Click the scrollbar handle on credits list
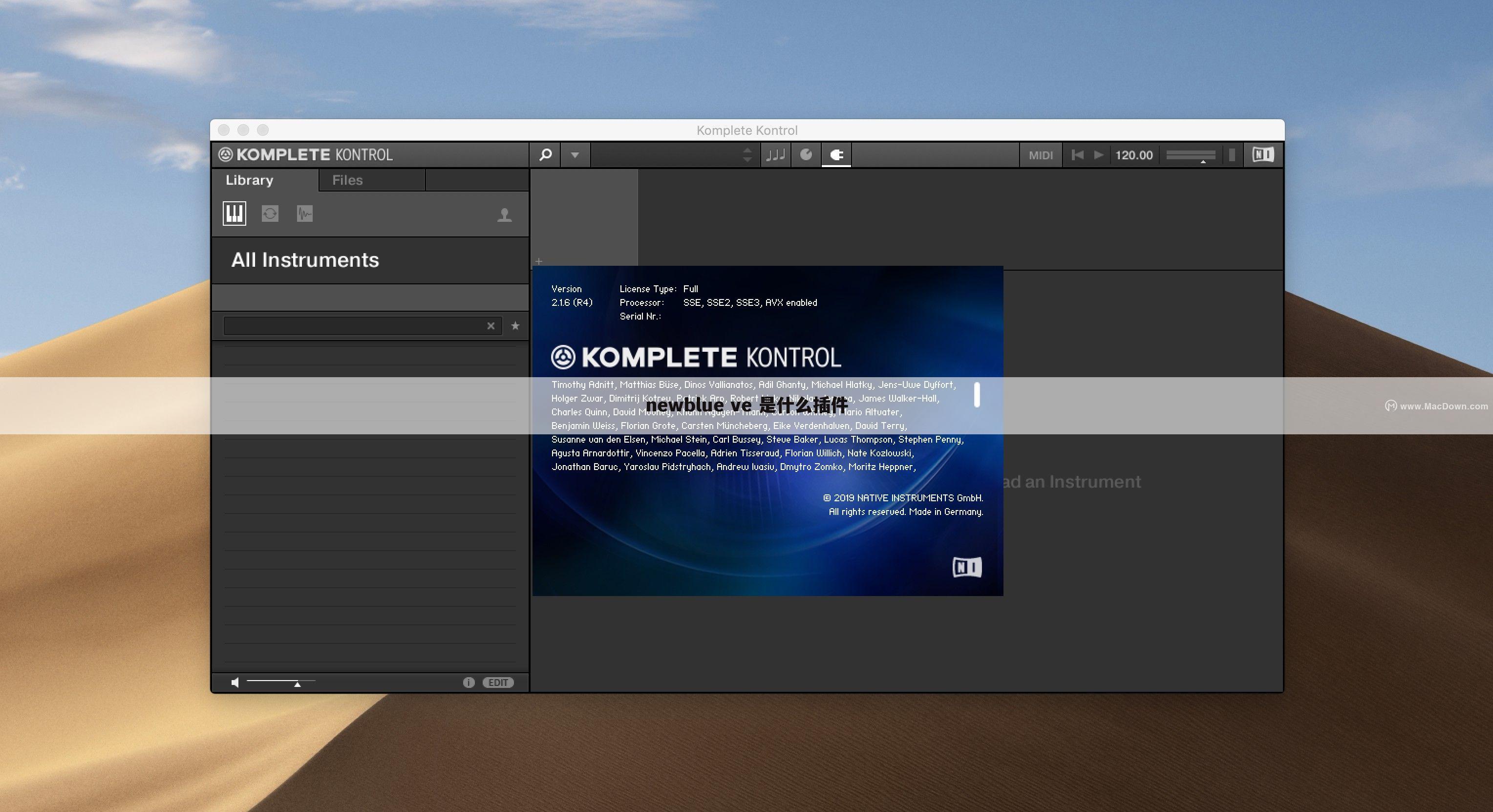Image resolution: width=1493 pixels, height=812 pixels. coord(977,395)
